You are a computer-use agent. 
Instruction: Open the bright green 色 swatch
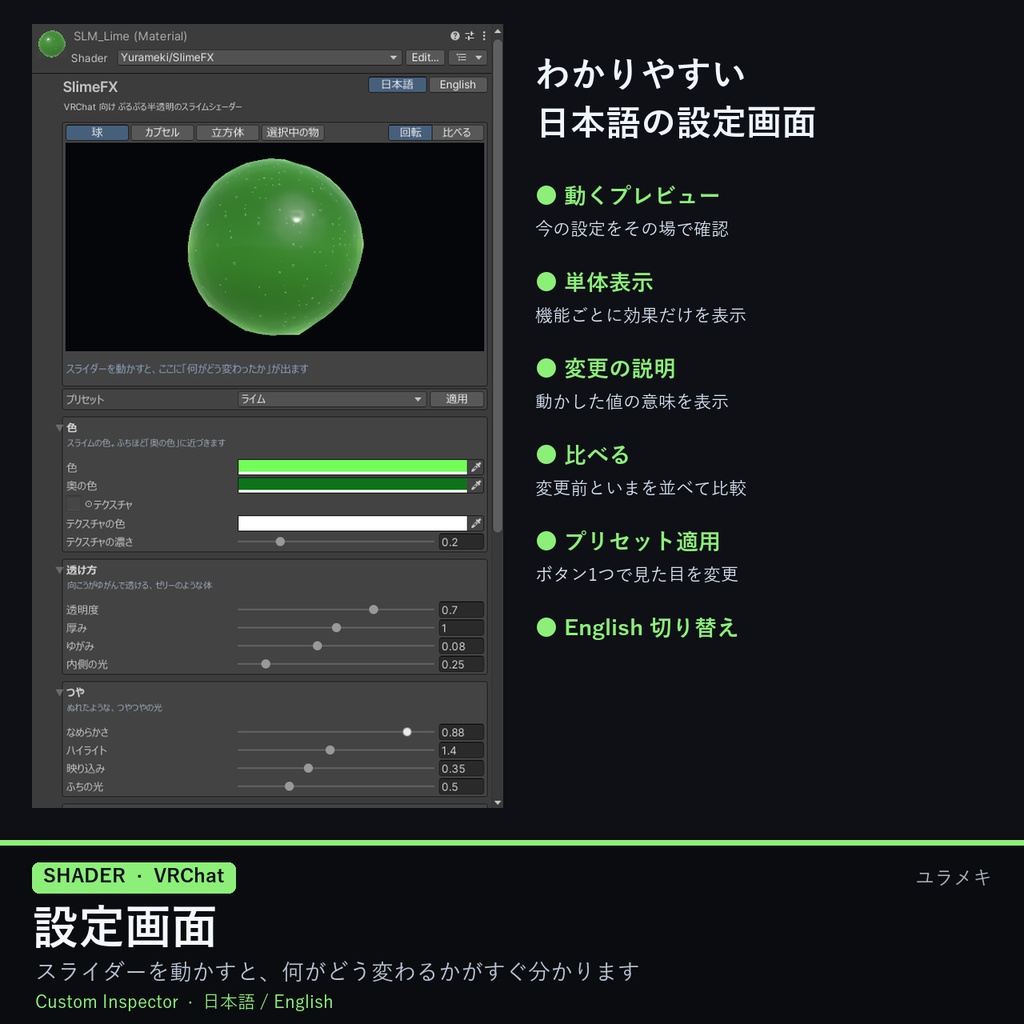click(x=353, y=467)
